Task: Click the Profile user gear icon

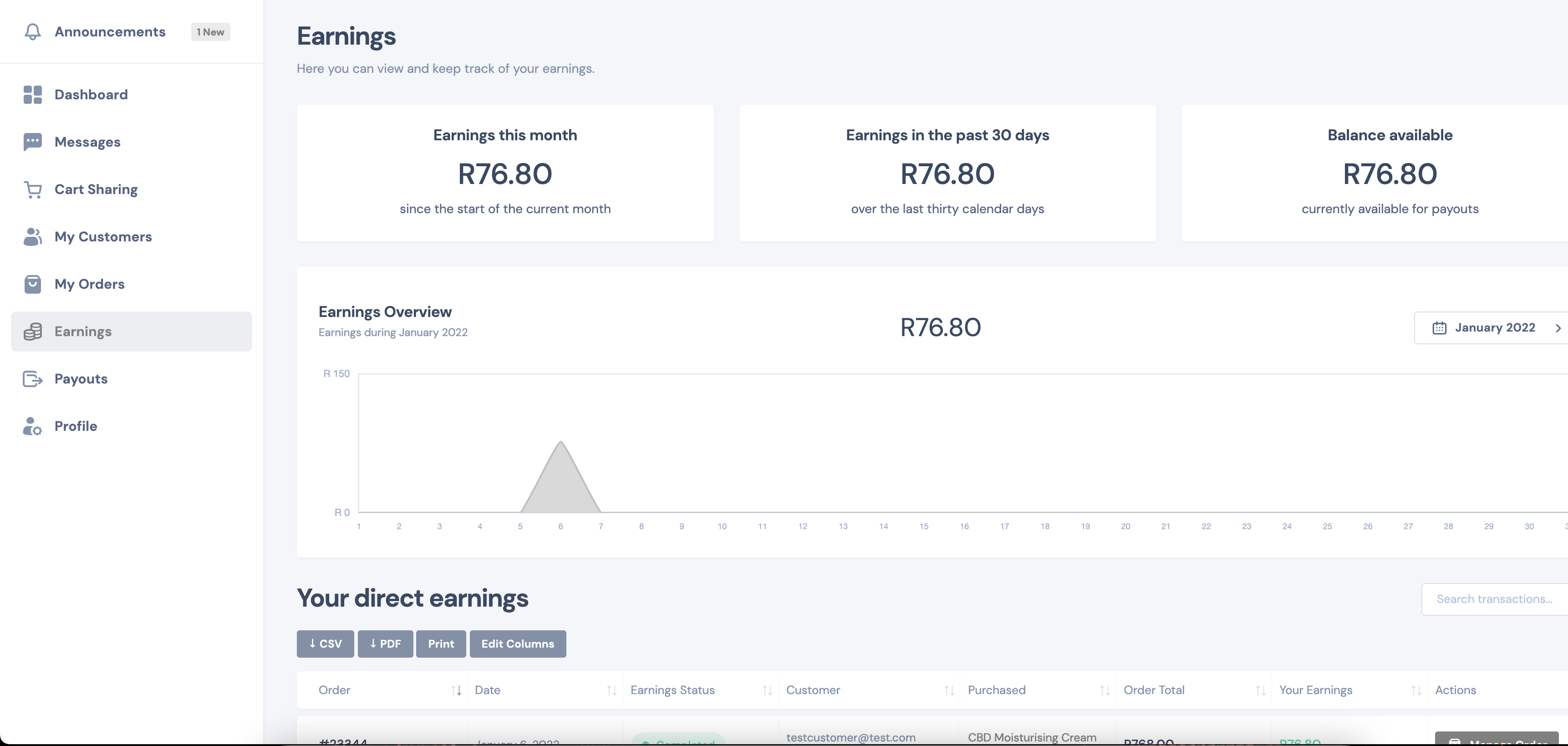Action: (x=33, y=426)
